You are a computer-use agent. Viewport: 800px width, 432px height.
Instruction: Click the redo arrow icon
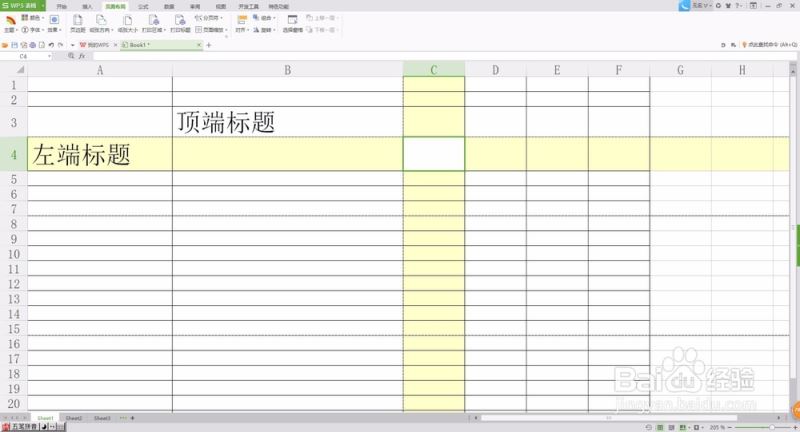(60, 45)
